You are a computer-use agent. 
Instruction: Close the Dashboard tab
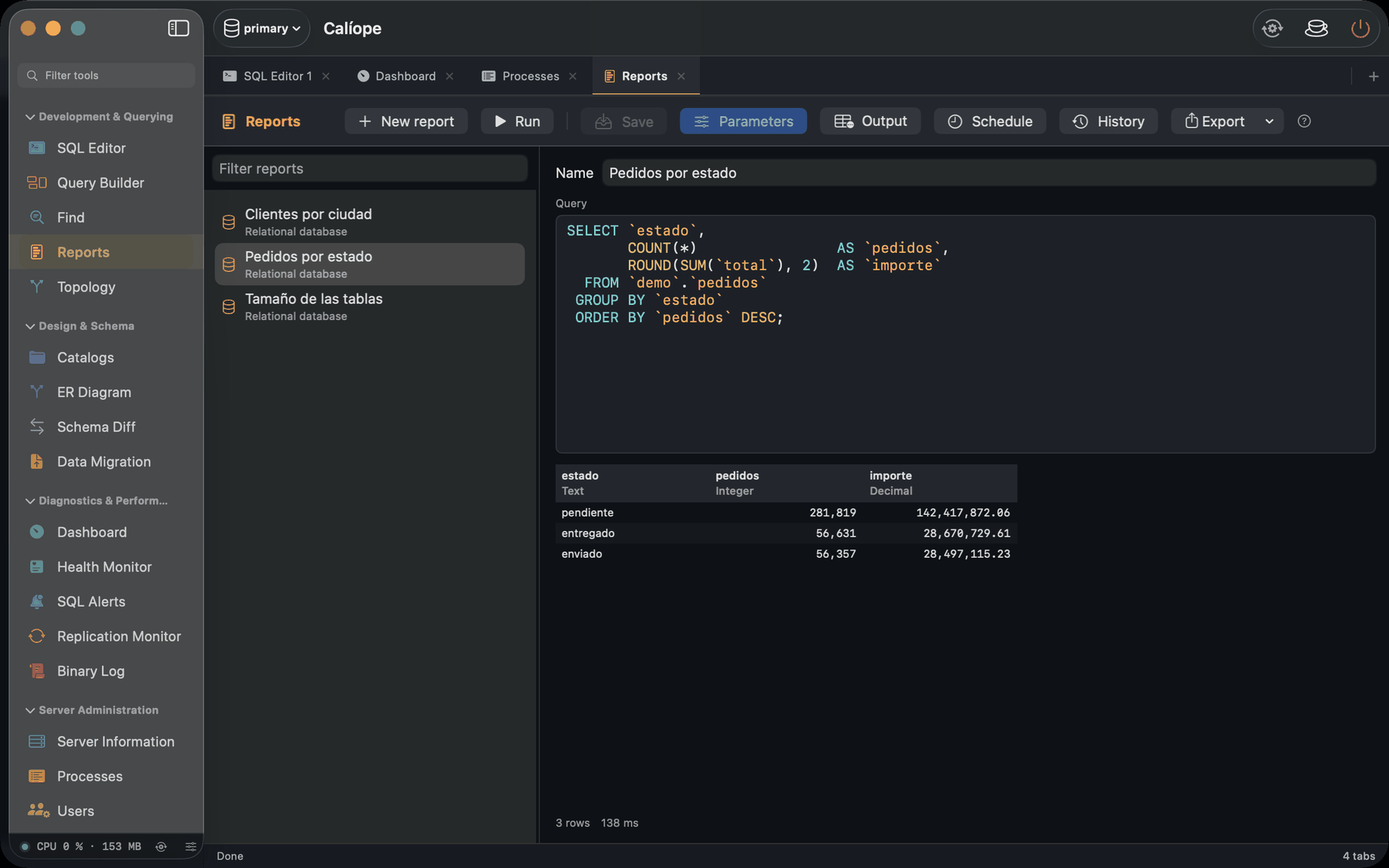point(450,76)
